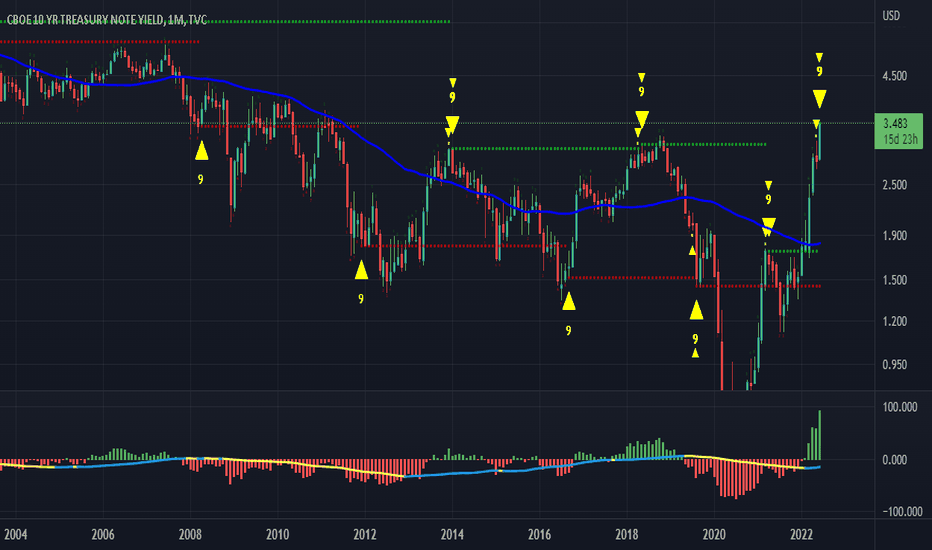Click the 2018 year on time axis
The width and height of the screenshot is (932, 550).
[x=627, y=535]
